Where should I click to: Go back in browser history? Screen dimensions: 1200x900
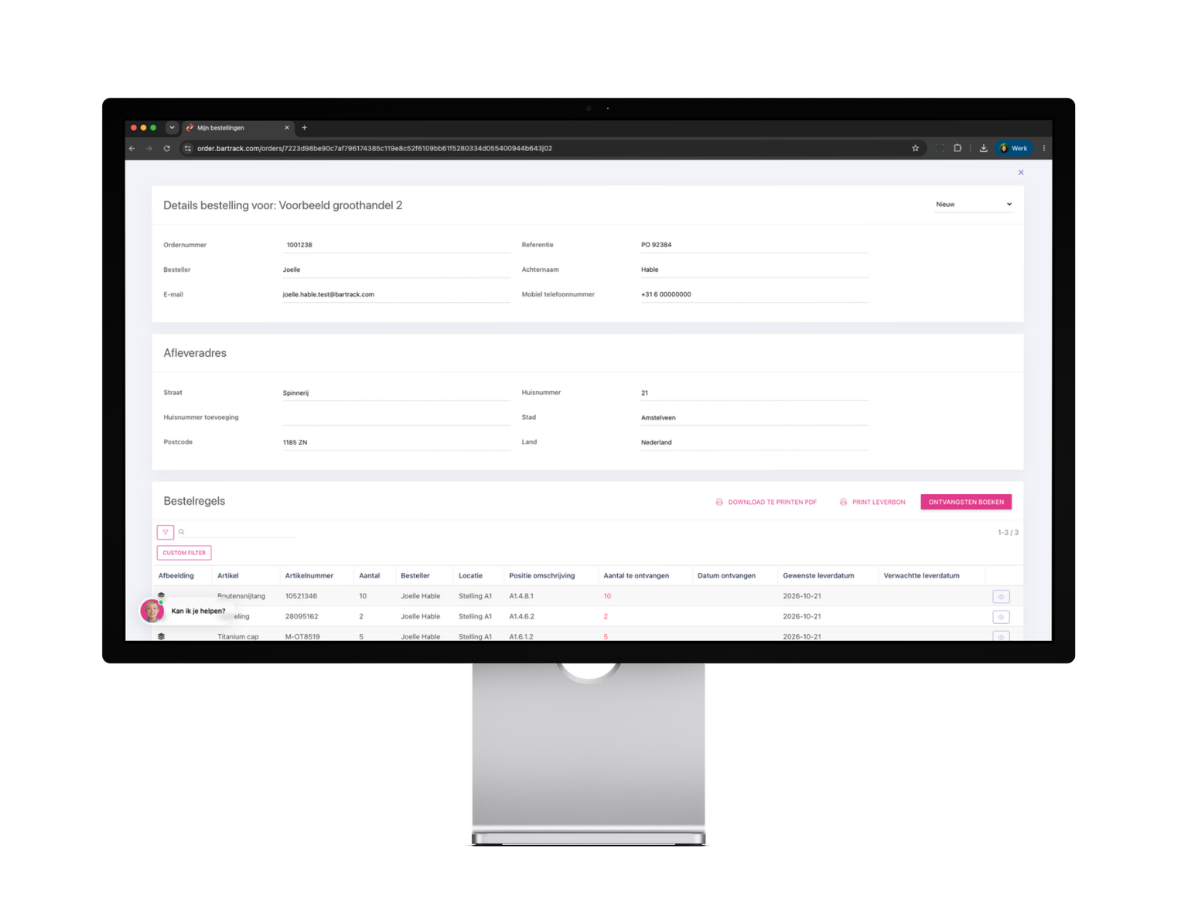click(x=132, y=148)
